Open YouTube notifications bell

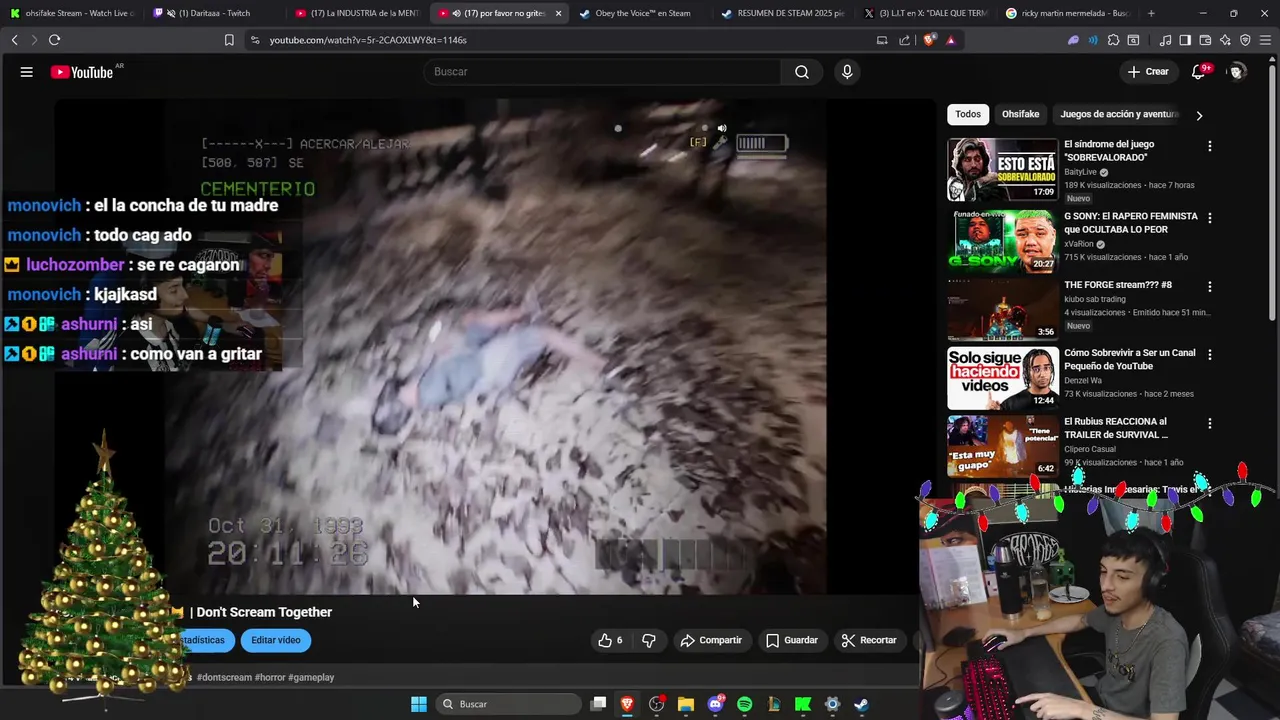click(1198, 72)
